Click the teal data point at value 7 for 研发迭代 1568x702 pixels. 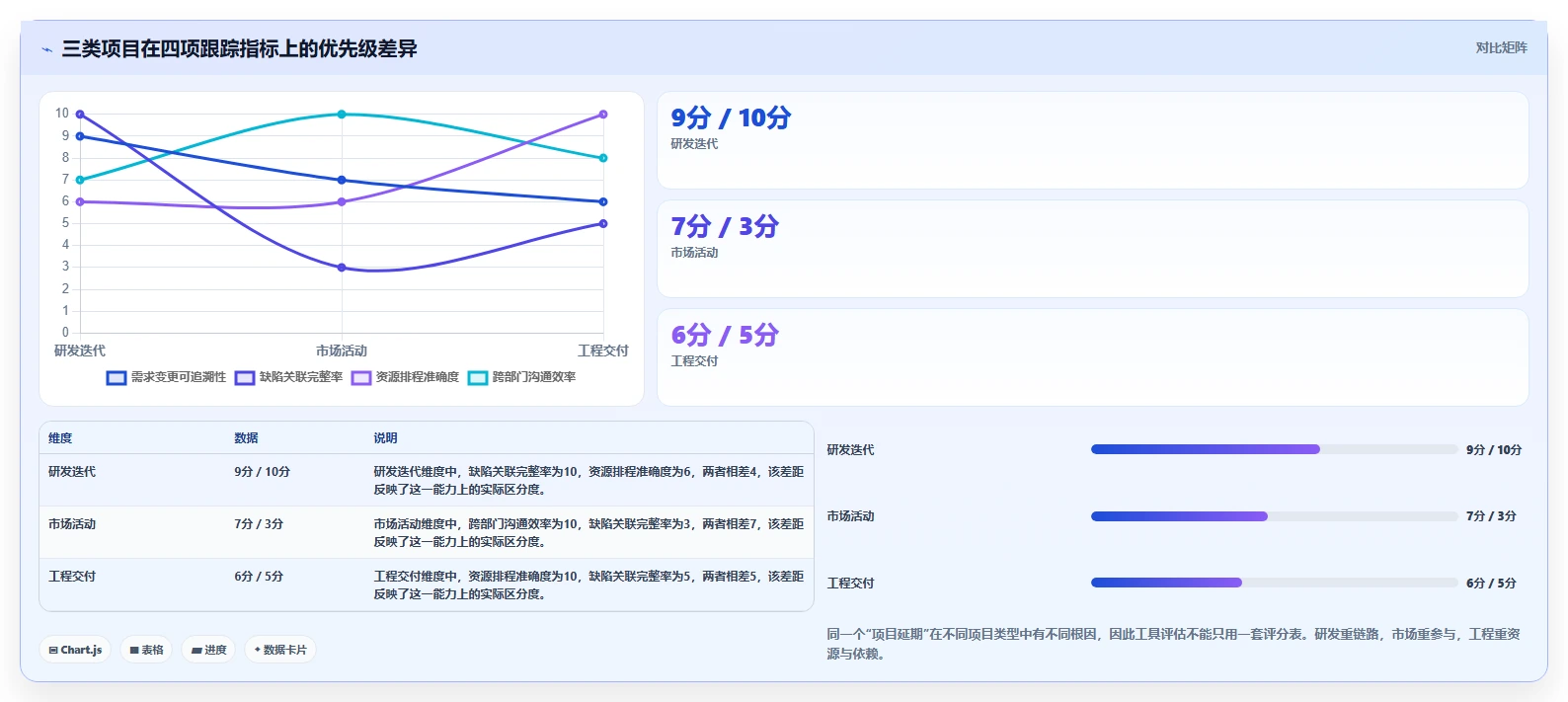(x=80, y=180)
